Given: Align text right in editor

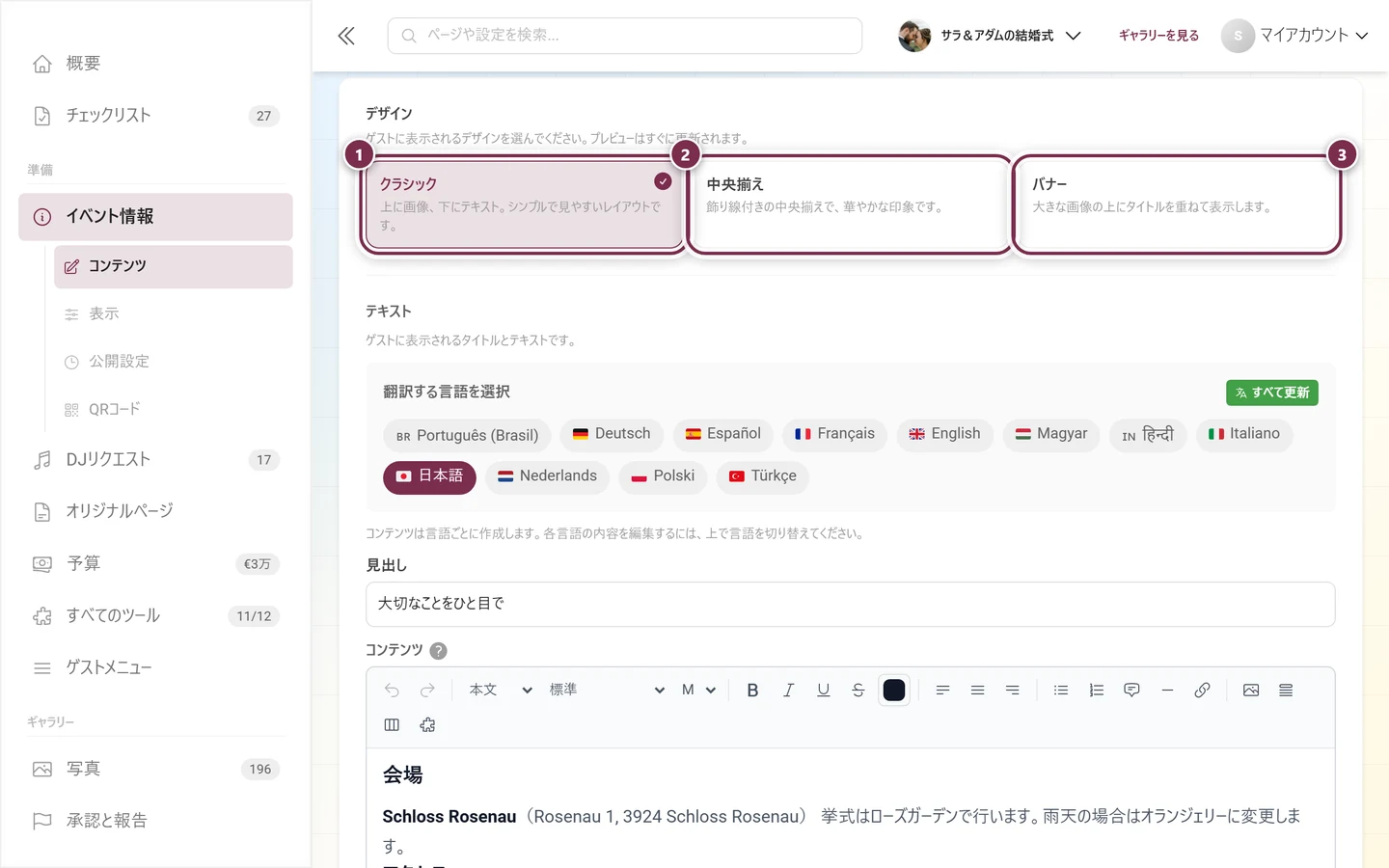Looking at the screenshot, I should (x=1012, y=690).
